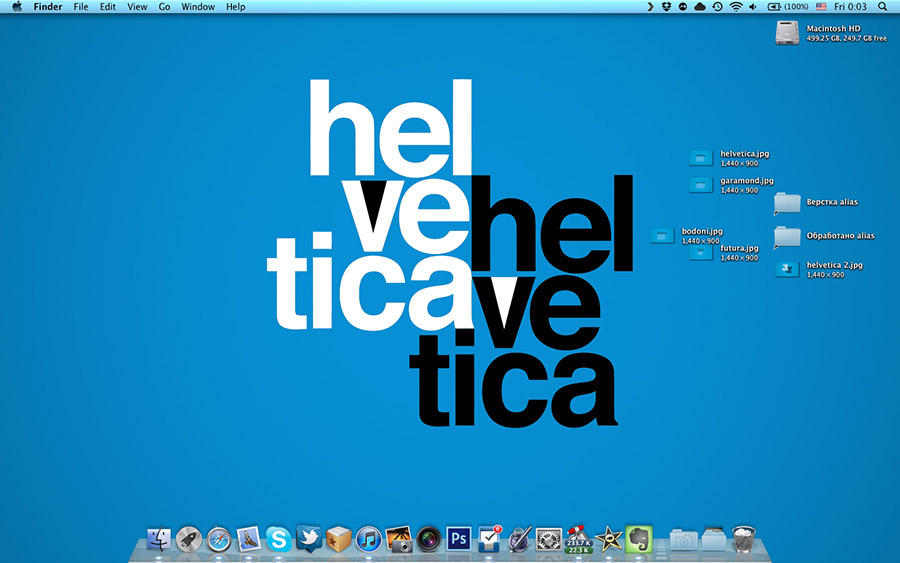Select bodoni.jpg on the desktop
The height and width of the screenshot is (563, 900).
point(662,236)
